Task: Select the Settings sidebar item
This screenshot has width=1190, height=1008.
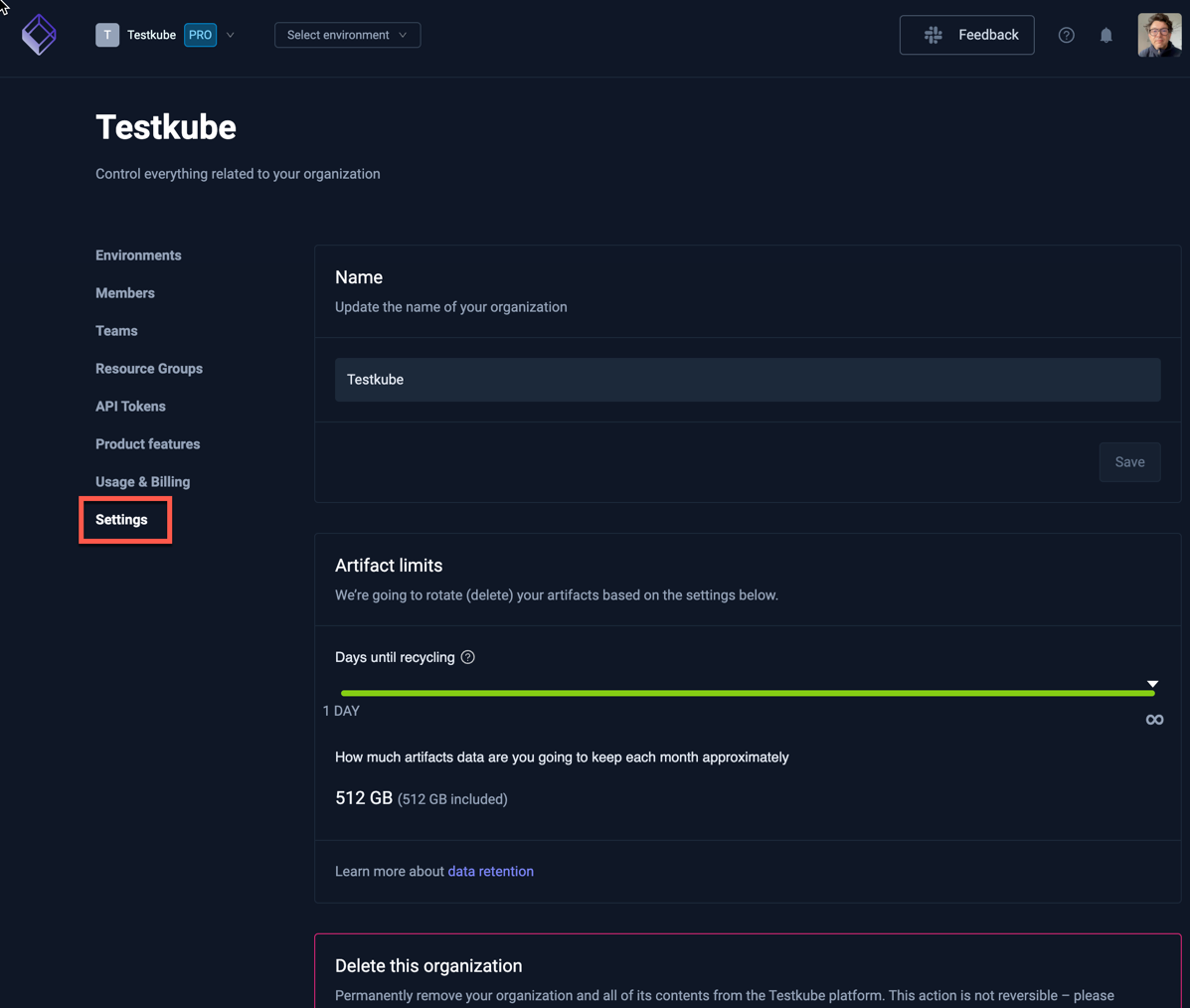Action: pyautogui.click(x=121, y=520)
